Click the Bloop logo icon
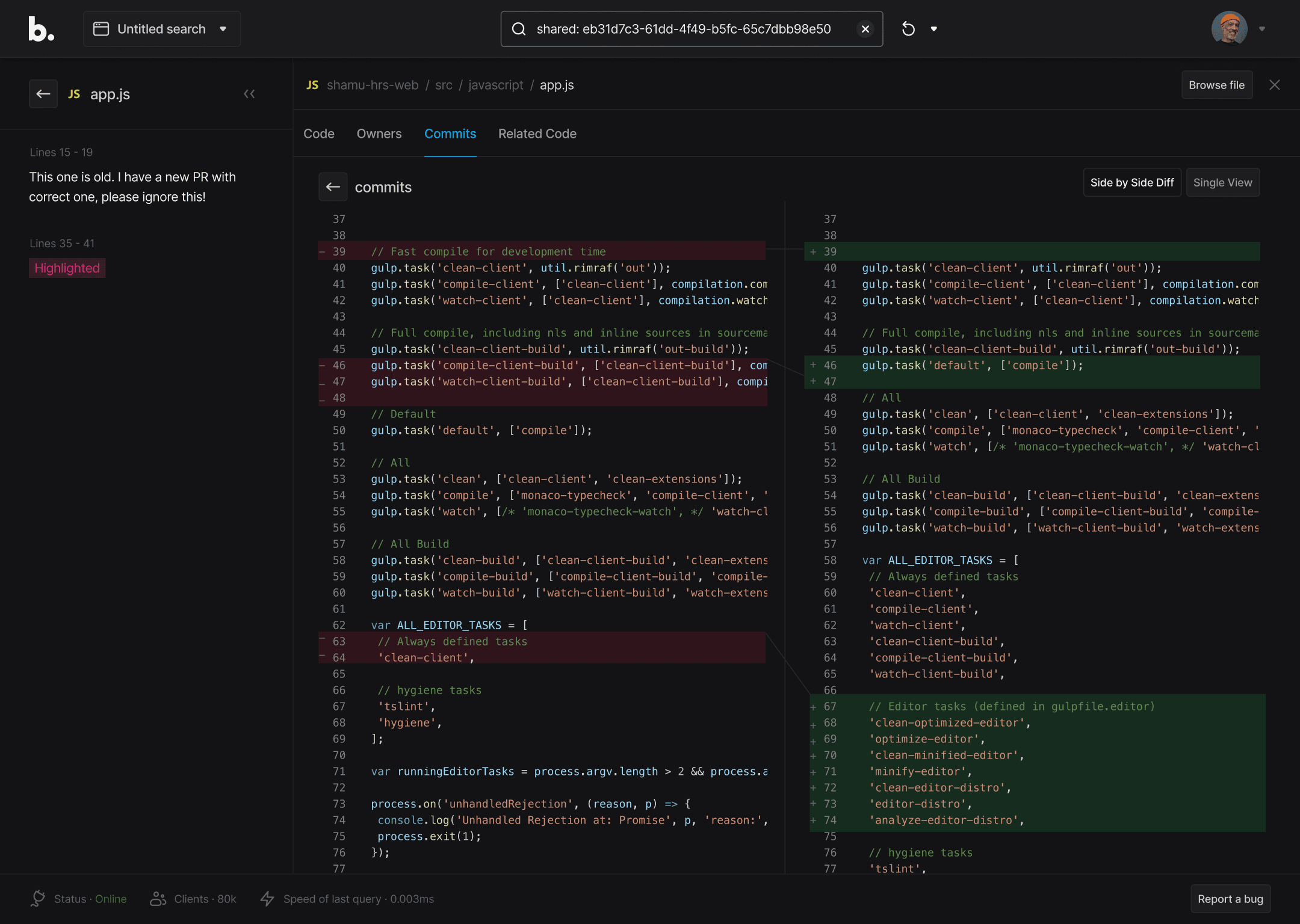The height and width of the screenshot is (924, 1300). coord(42,29)
